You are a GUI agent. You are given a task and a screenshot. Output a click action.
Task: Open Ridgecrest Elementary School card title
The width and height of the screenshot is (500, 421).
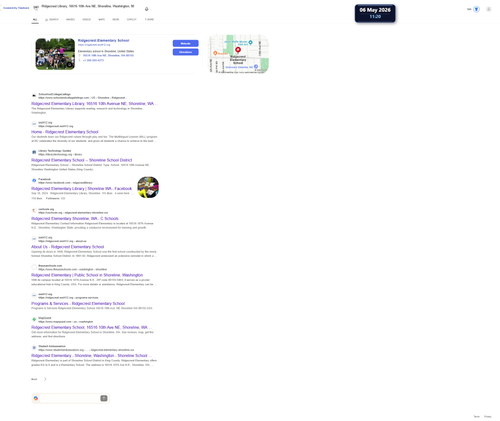[103, 40]
